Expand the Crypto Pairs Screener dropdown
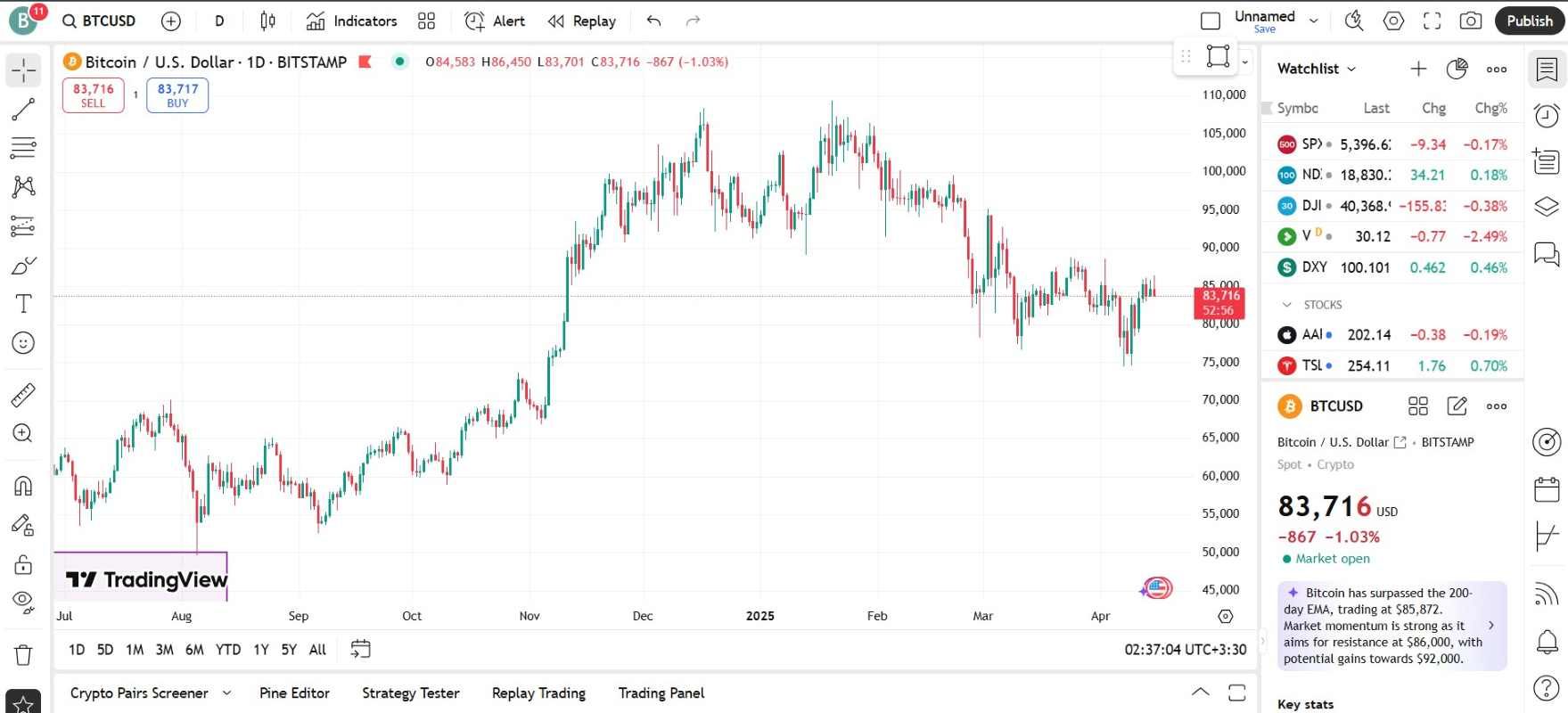1568x713 pixels. point(226,693)
